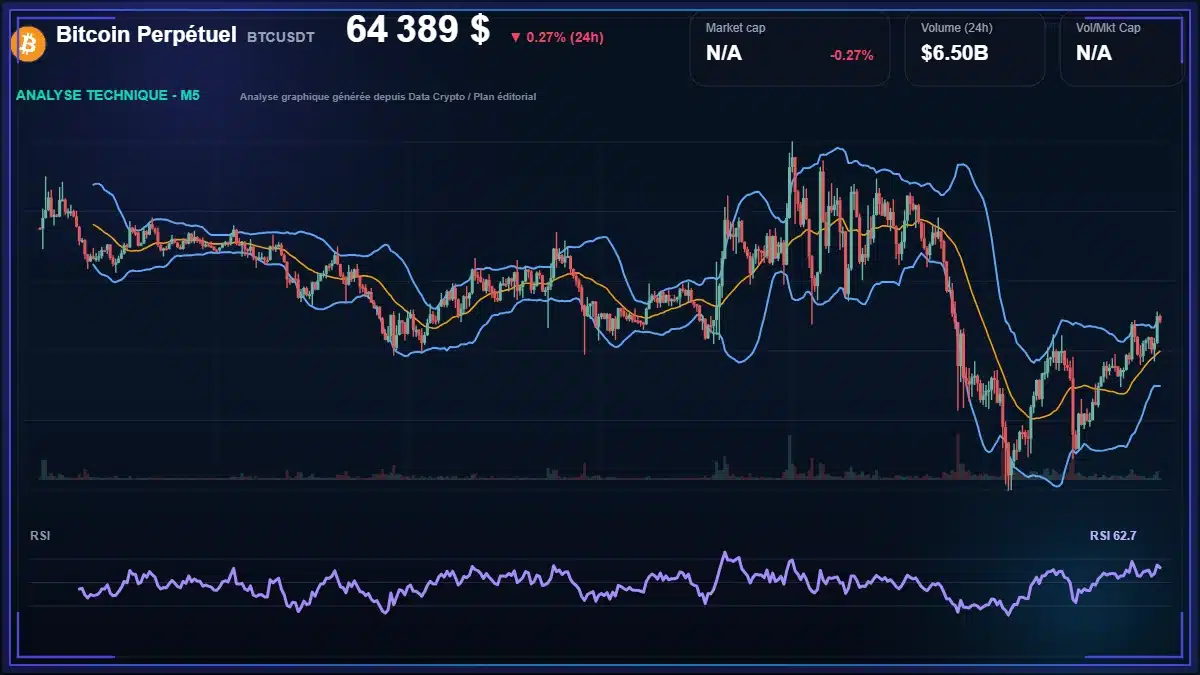Click the orange Bitcoin logo icon
The height and width of the screenshot is (675, 1200).
pyautogui.click(x=26, y=43)
